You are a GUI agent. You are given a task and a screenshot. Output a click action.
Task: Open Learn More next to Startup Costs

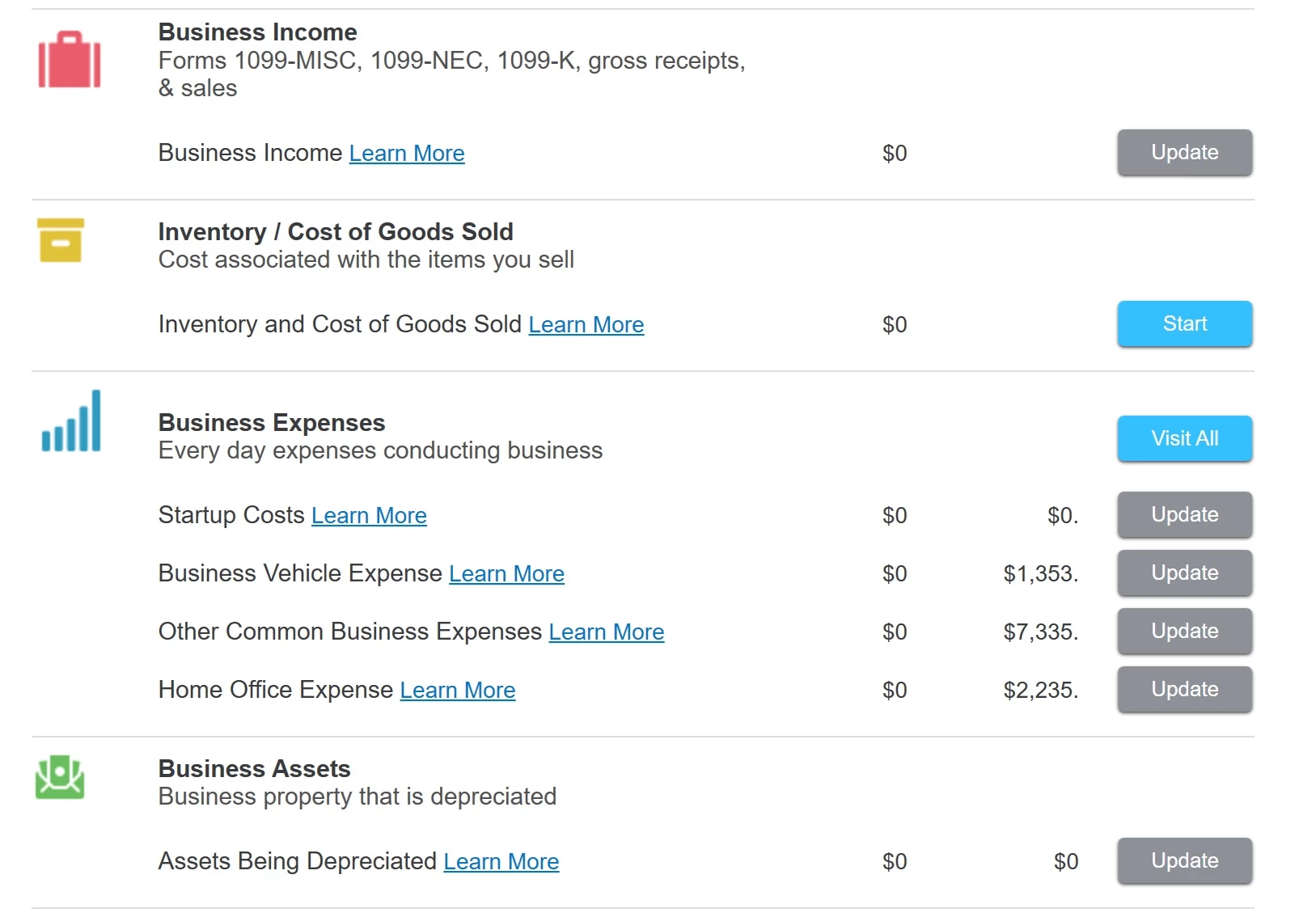[x=369, y=515]
